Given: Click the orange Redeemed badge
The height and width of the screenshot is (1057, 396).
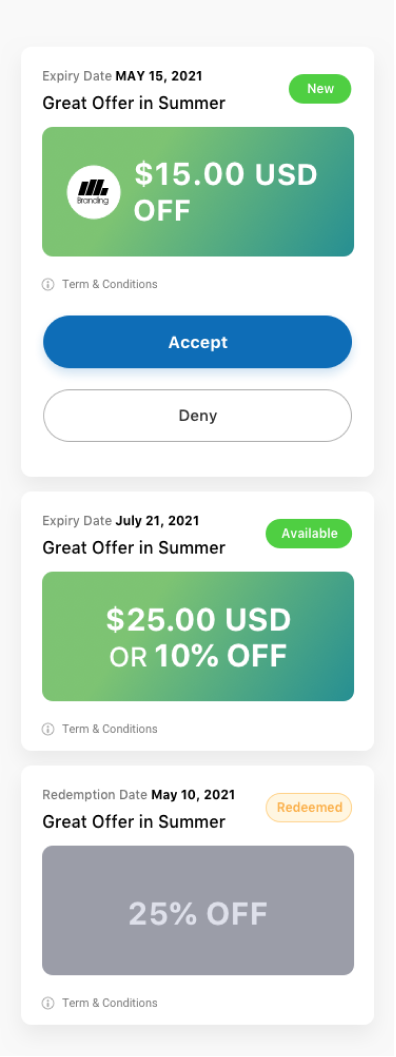Looking at the screenshot, I should [x=309, y=808].
